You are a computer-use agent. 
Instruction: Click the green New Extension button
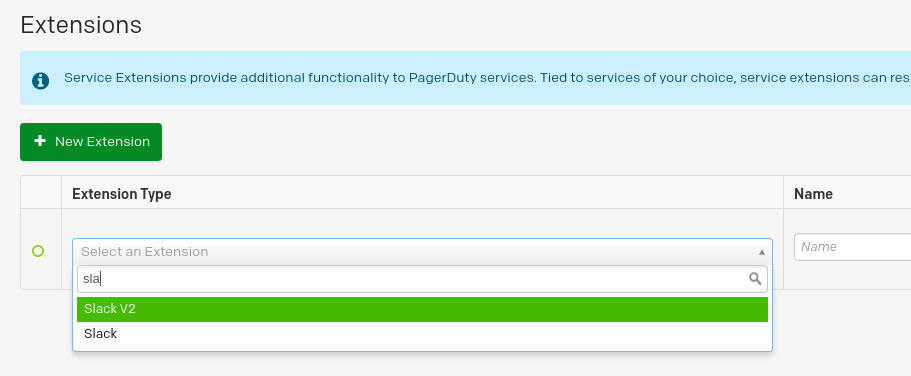click(91, 142)
